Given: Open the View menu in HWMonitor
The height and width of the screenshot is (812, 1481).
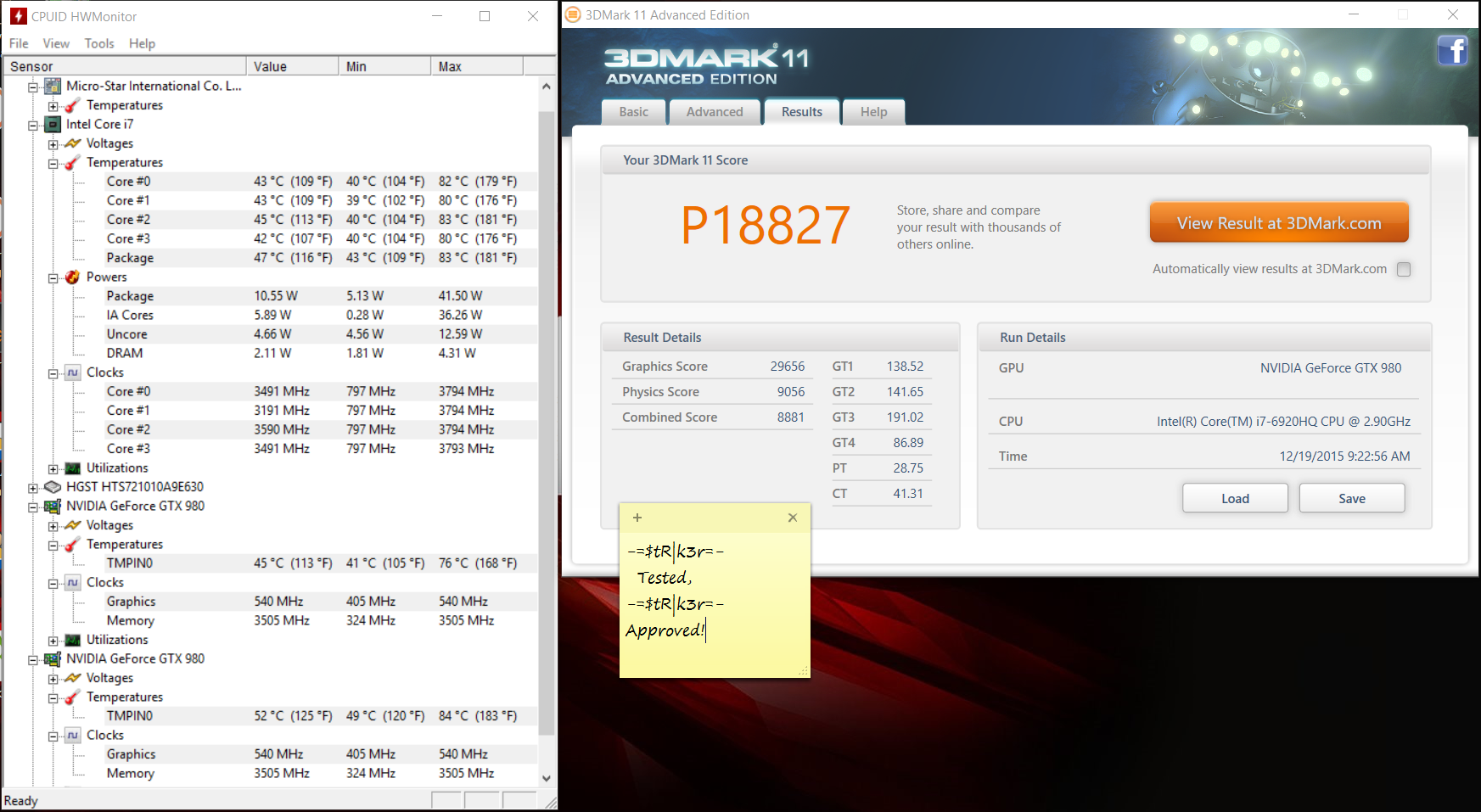Looking at the screenshot, I should pyautogui.click(x=56, y=43).
